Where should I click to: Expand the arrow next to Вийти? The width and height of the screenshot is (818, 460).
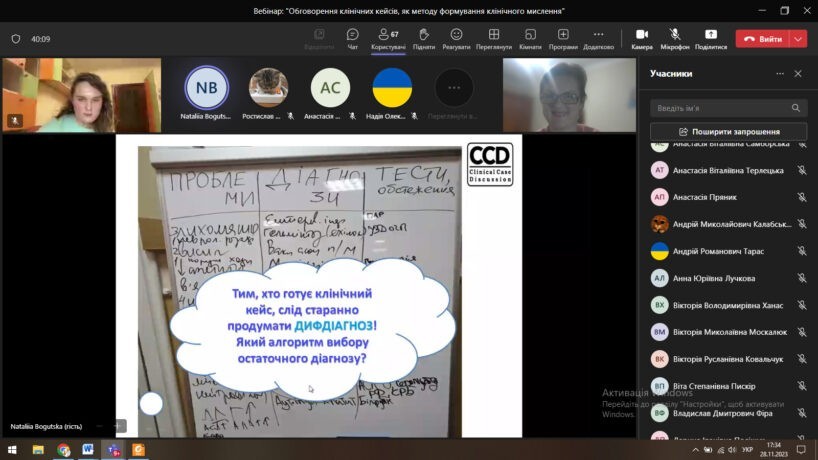click(798, 39)
